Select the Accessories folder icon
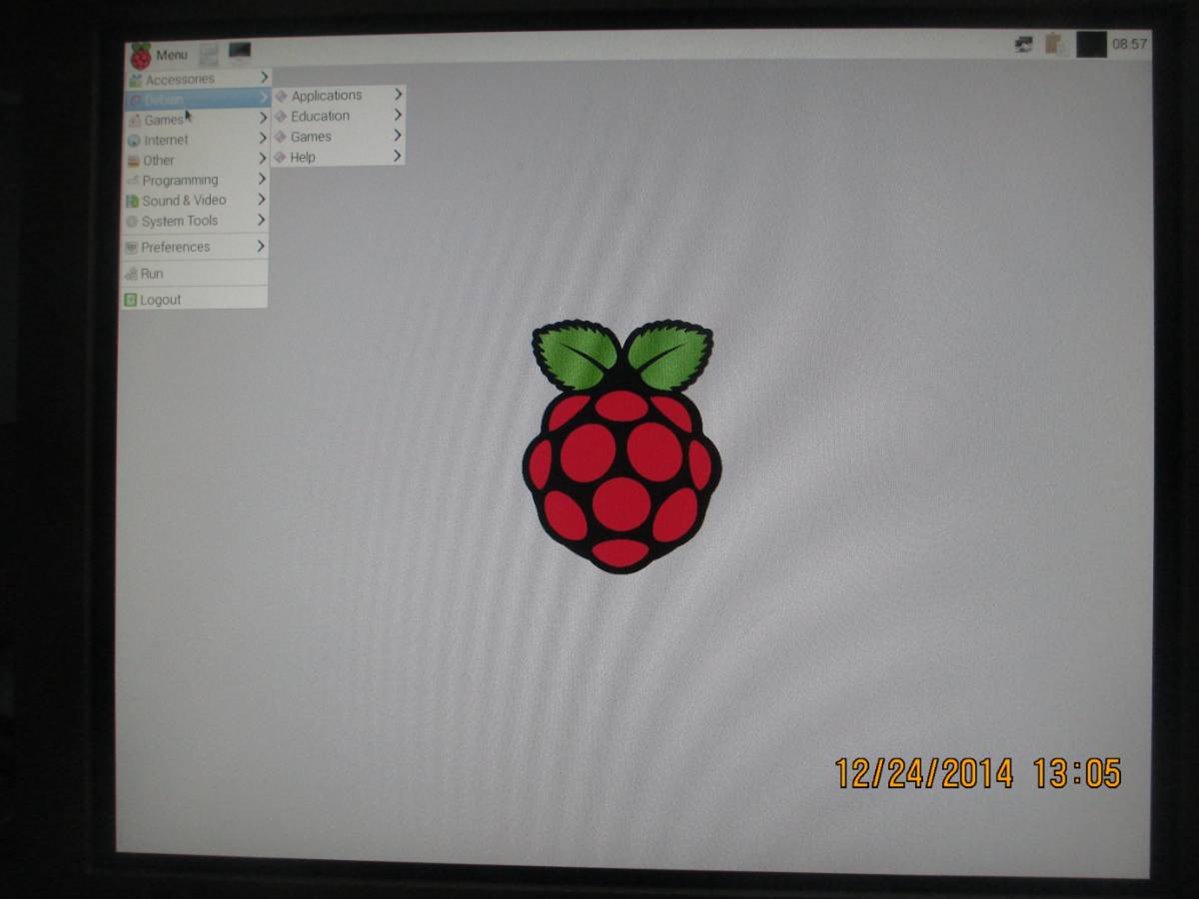Image resolution: width=1199 pixels, height=899 pixels. pos(136,78)
